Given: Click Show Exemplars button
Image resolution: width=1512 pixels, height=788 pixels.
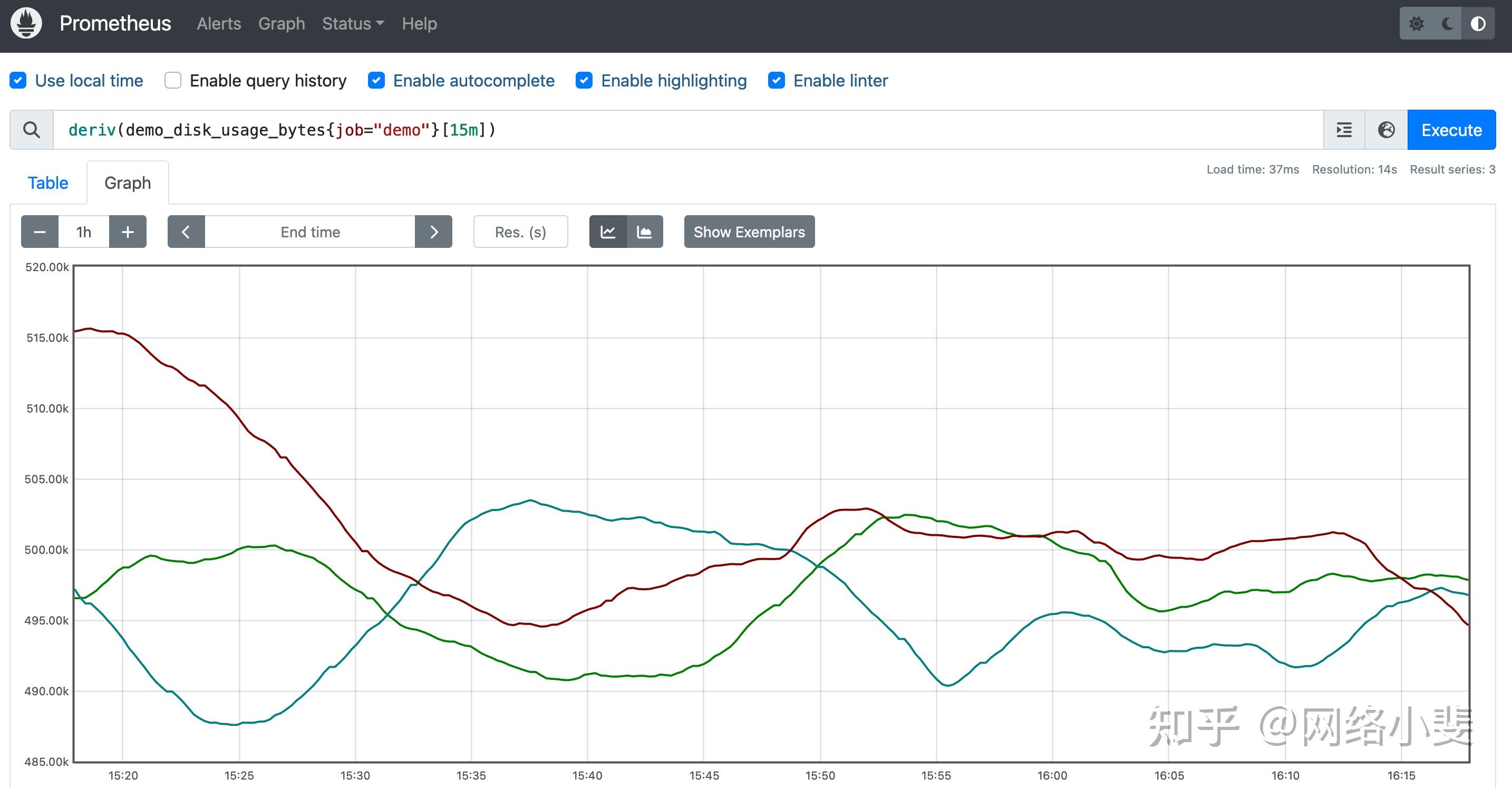Looking at the screenshot, I should tap(749, 232).
